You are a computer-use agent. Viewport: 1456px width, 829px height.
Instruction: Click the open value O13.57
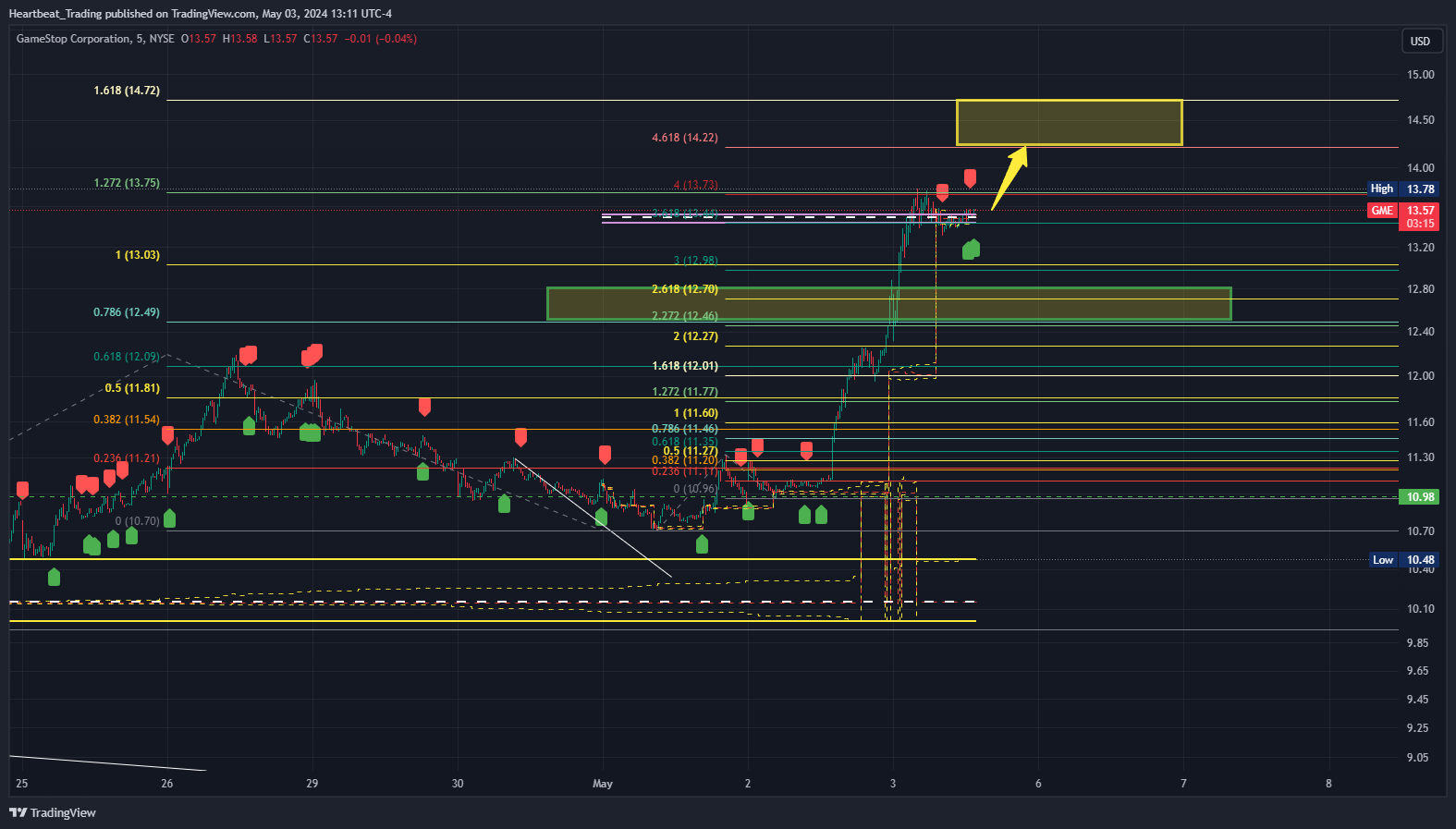coord(198,39)
